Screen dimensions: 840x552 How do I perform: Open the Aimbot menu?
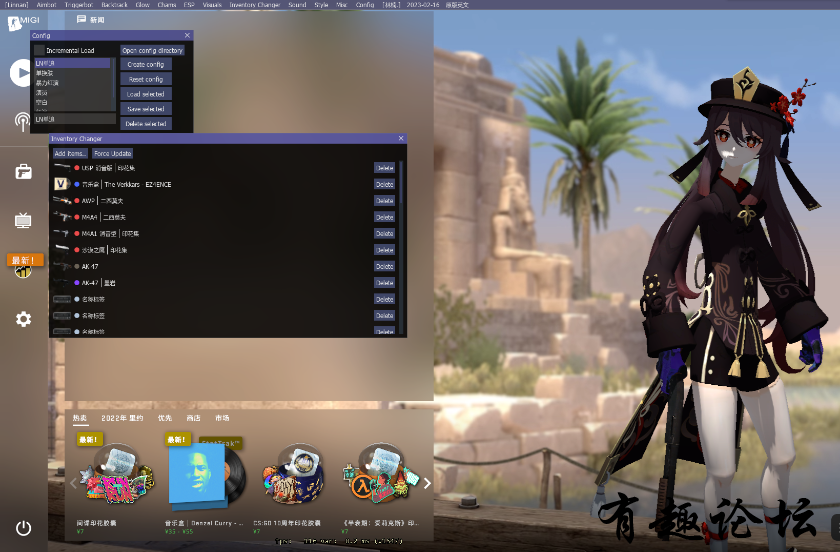pyautogui.click(x=46, y=4)
